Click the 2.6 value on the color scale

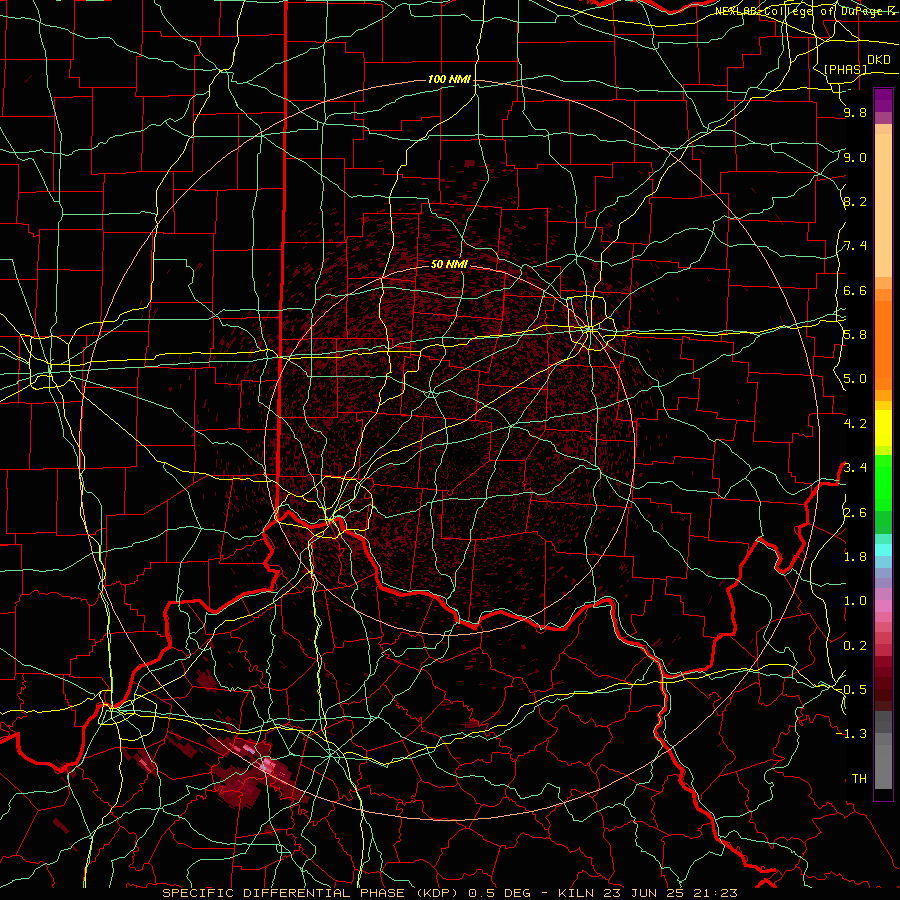point(855,513)
